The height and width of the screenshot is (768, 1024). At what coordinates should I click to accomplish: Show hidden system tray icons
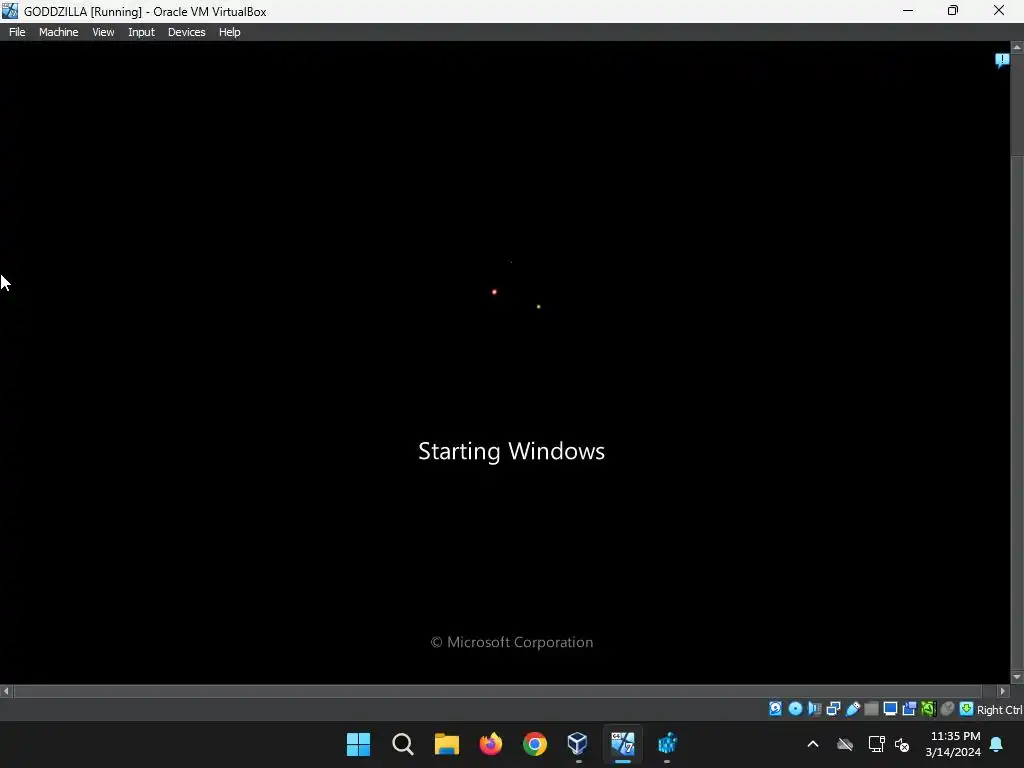click(x=813, y=744)
